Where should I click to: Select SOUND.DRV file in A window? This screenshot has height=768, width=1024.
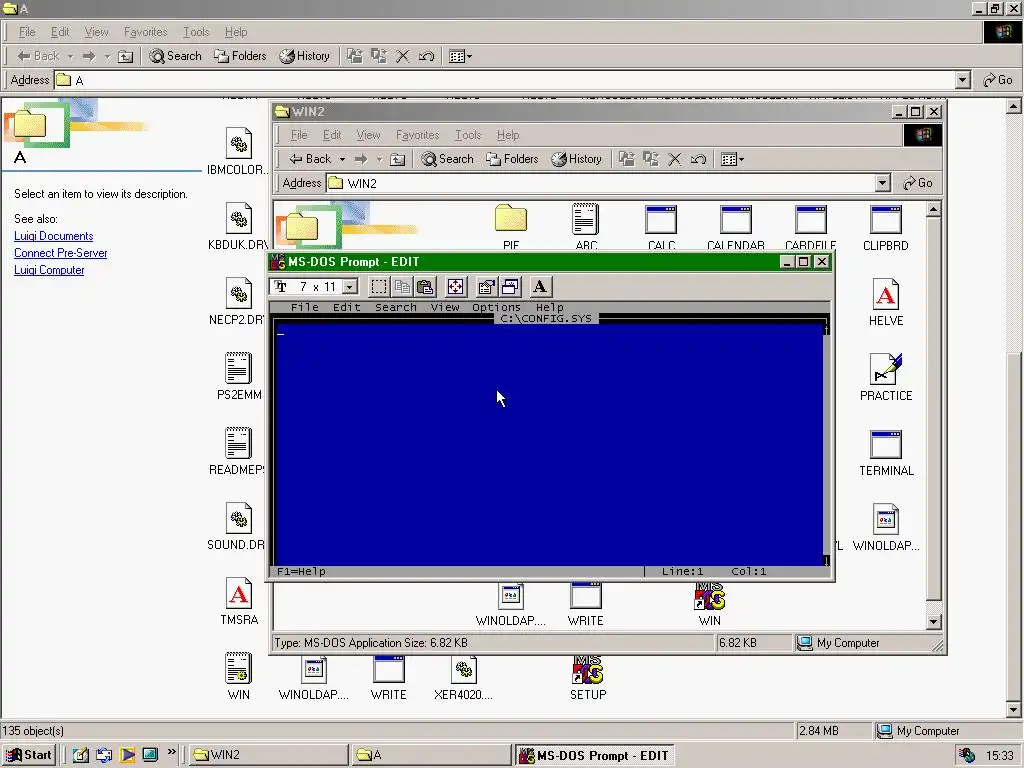[x=236, y=526]
